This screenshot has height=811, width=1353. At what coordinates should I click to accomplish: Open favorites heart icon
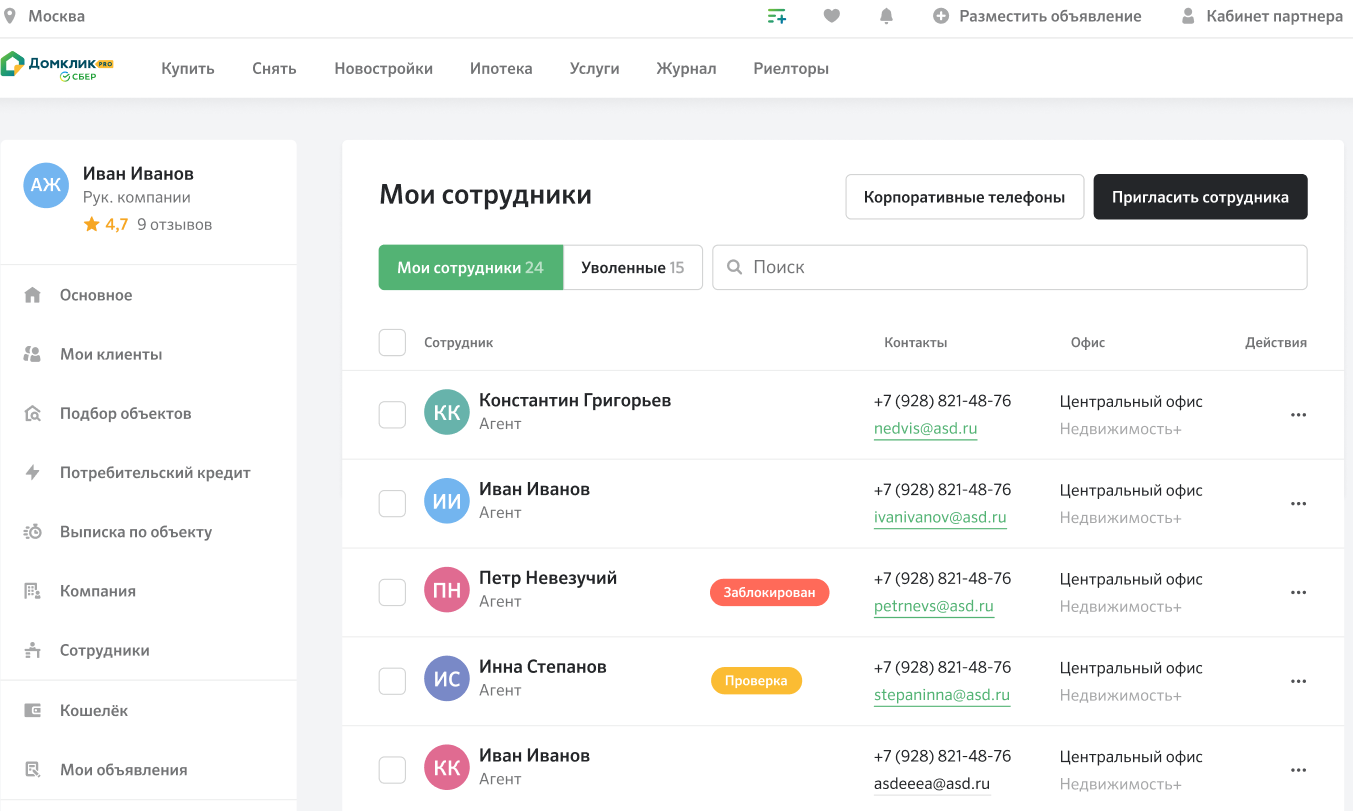coord(831,16)
